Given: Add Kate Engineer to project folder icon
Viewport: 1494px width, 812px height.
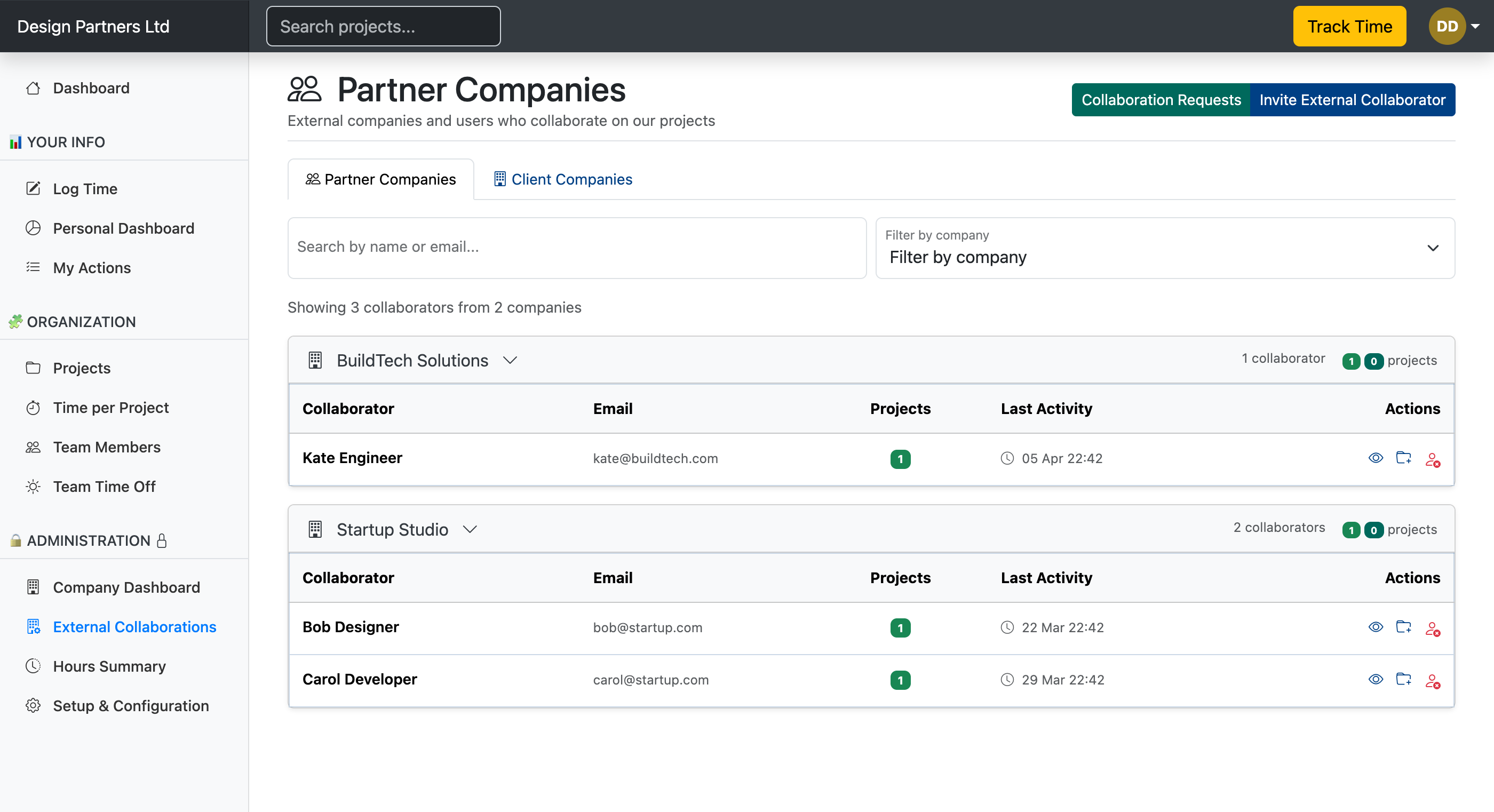Looking at the screenshot, I should coord(1403,458).
